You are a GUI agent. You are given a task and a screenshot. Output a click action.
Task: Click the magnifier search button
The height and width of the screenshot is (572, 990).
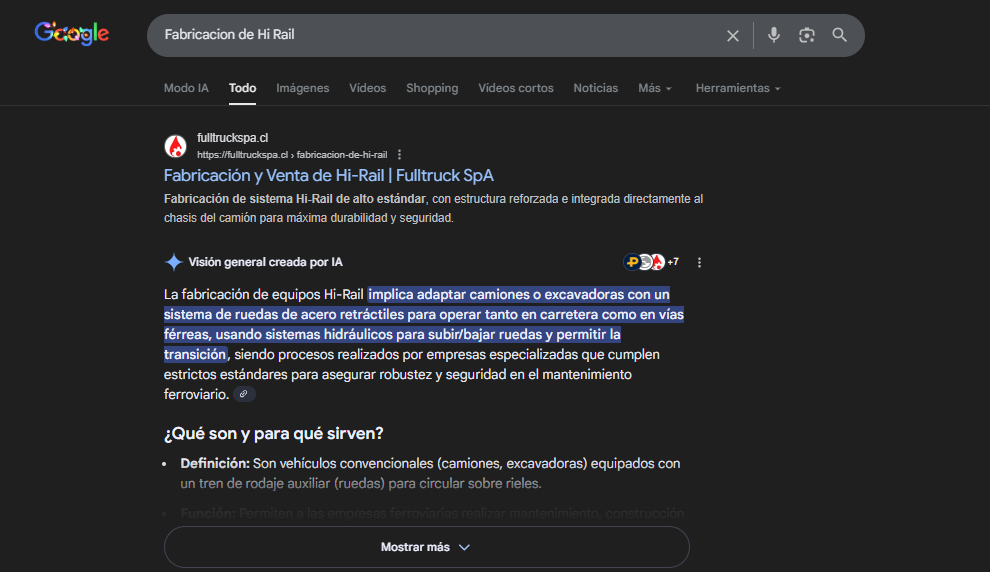coord(840,35)
